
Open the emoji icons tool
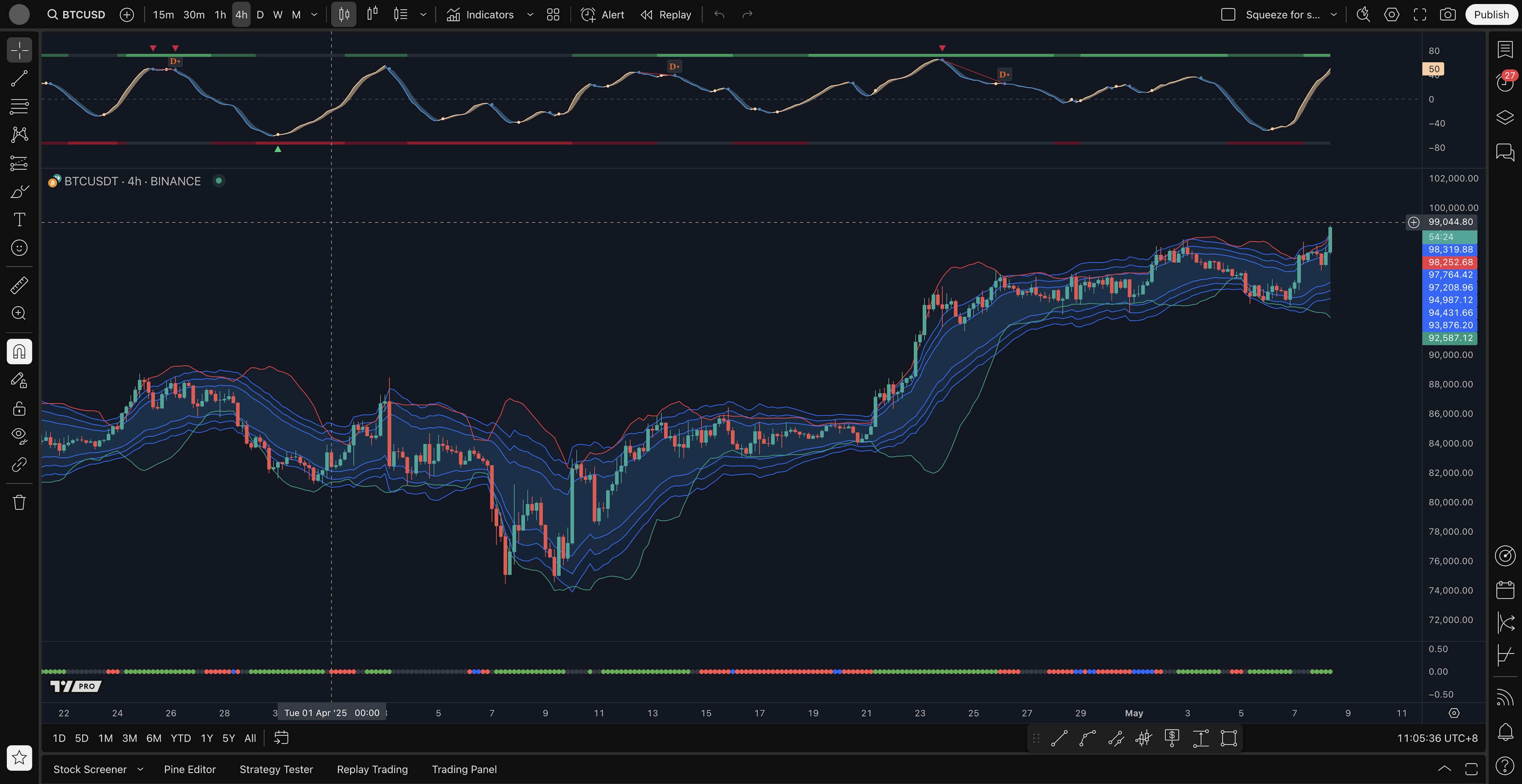coord(19,248)
